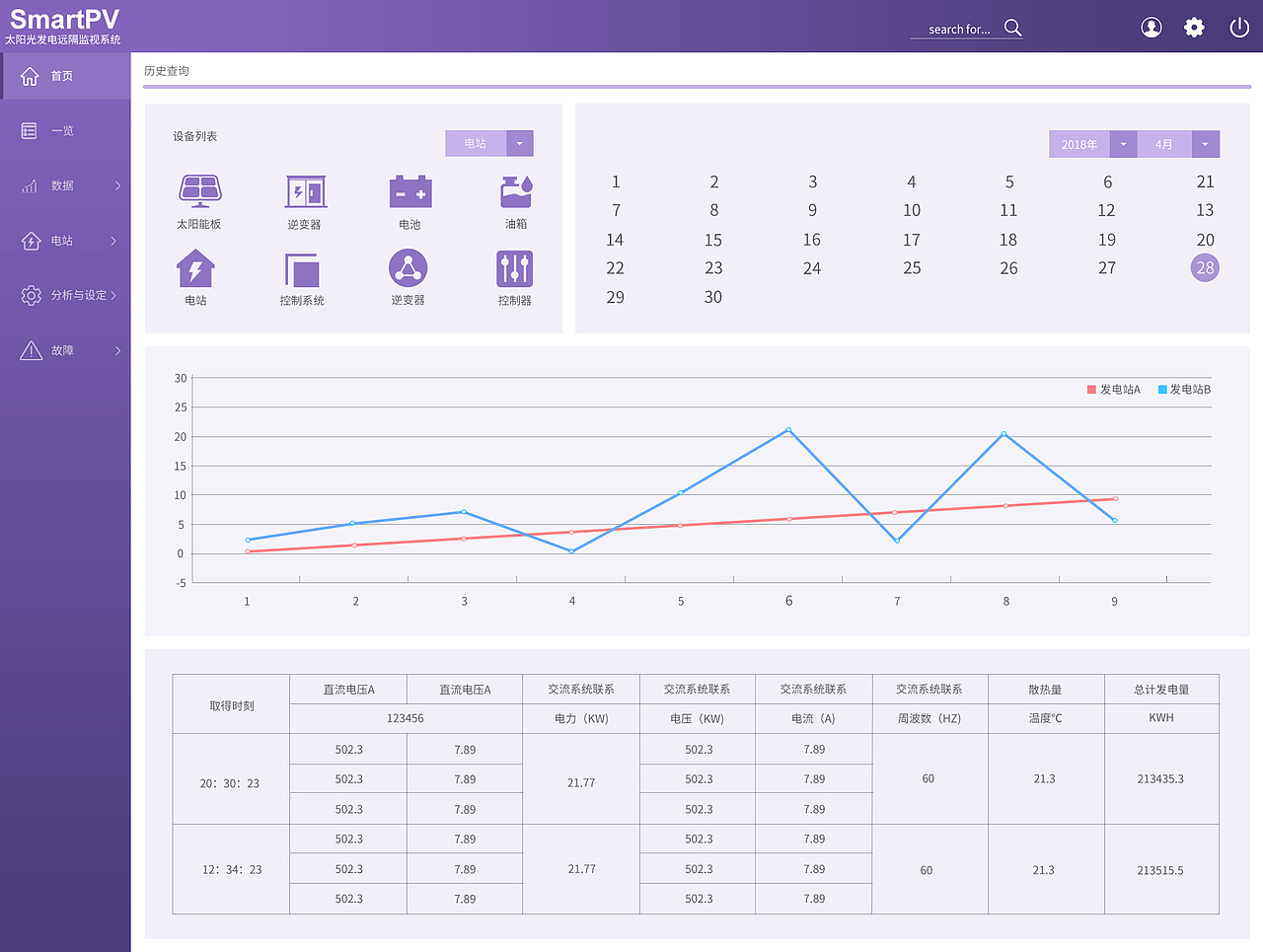
Task: Select the 电站 house-with-lightning device icon
Action: [x=195, y=267]
